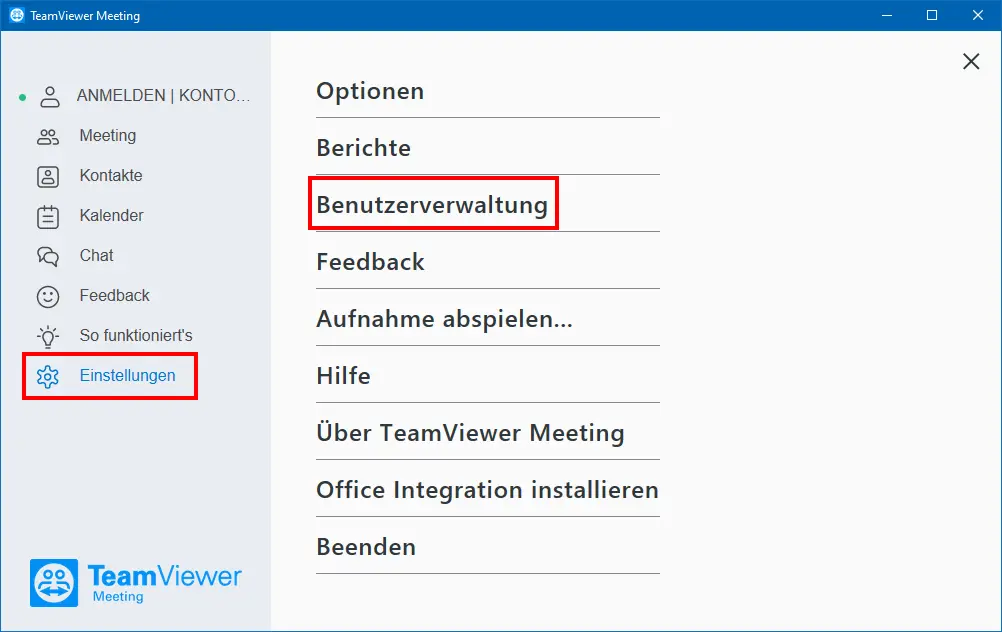Open the Hilfe menu item

(488, 376)
